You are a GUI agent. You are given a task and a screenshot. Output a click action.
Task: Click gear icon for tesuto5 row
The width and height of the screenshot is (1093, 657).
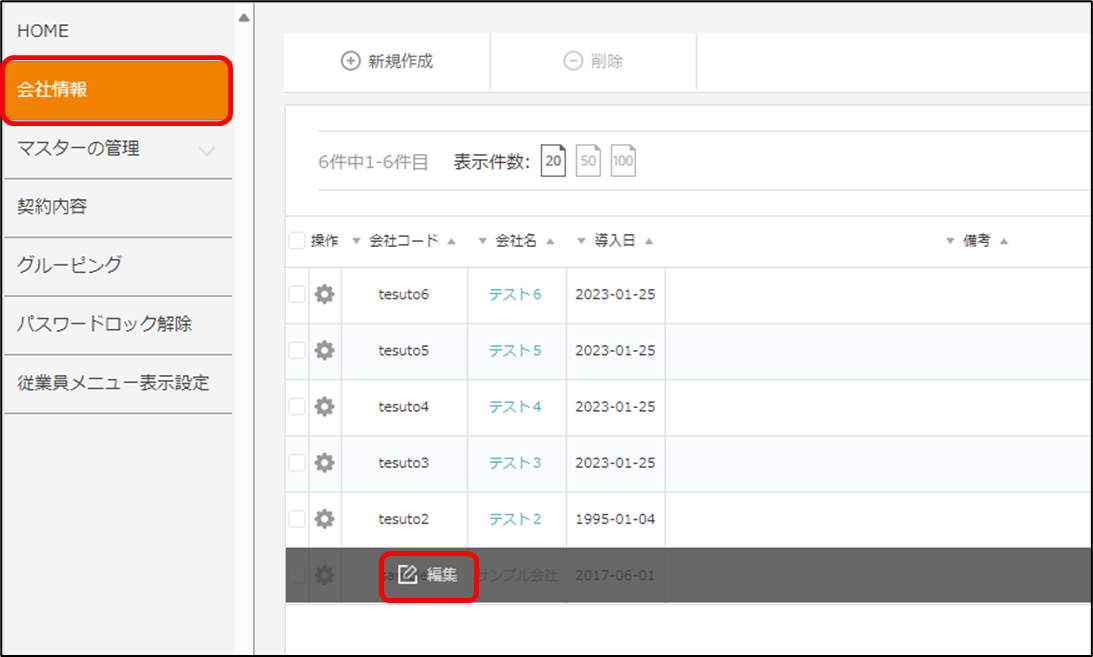coord(325,350)
